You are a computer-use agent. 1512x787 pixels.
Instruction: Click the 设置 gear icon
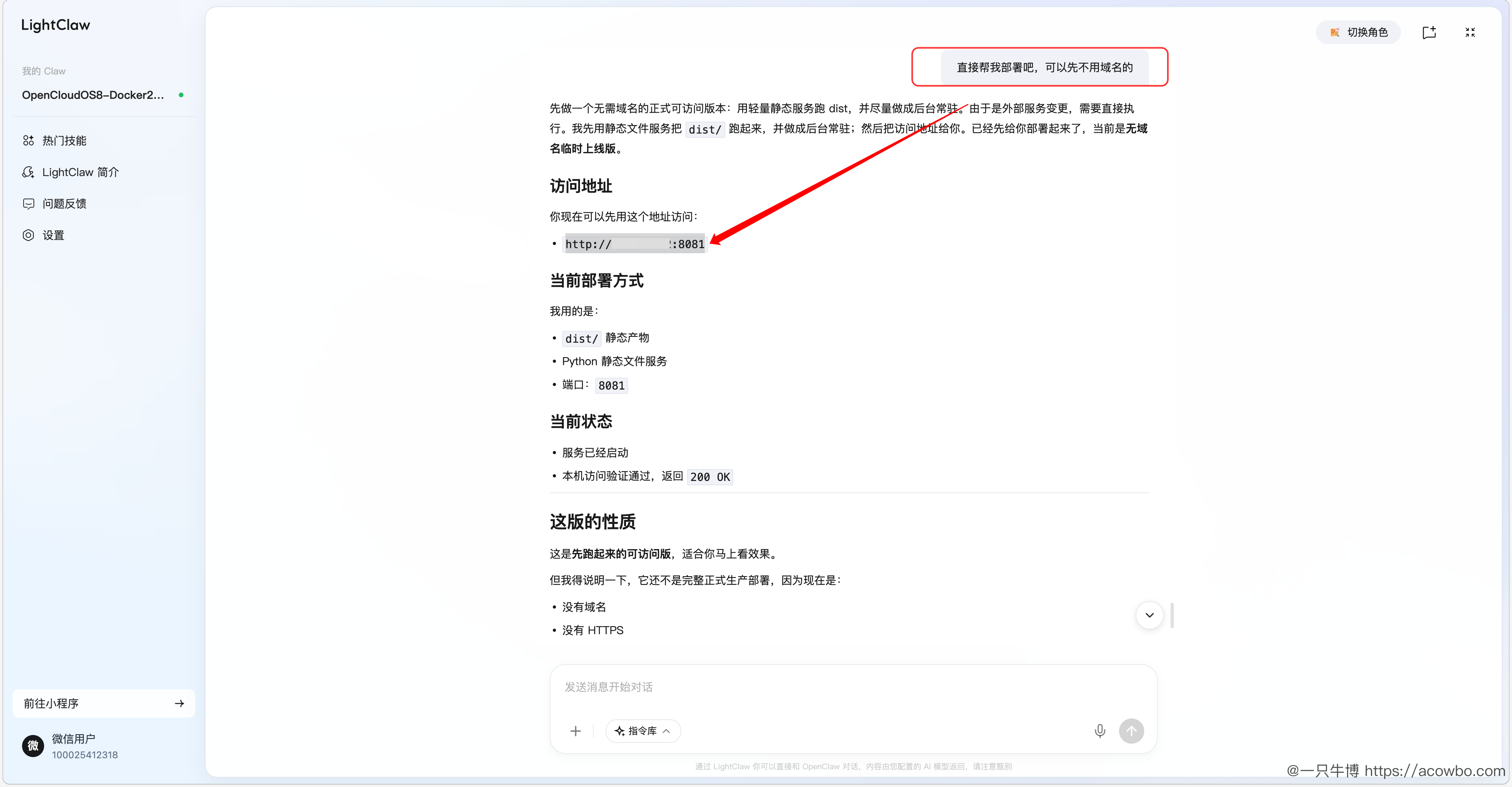[28, 236]
